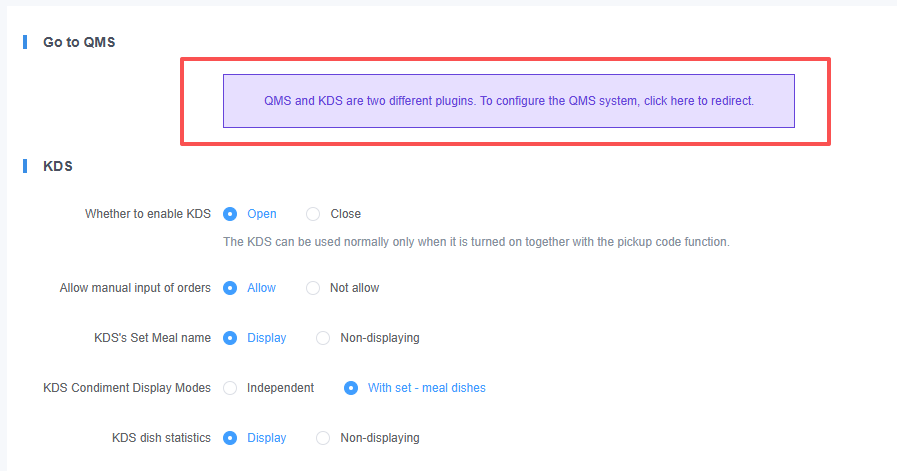Click the pickup code function hint text
This screenshot has height=471, width=897.
pos(476,242)
